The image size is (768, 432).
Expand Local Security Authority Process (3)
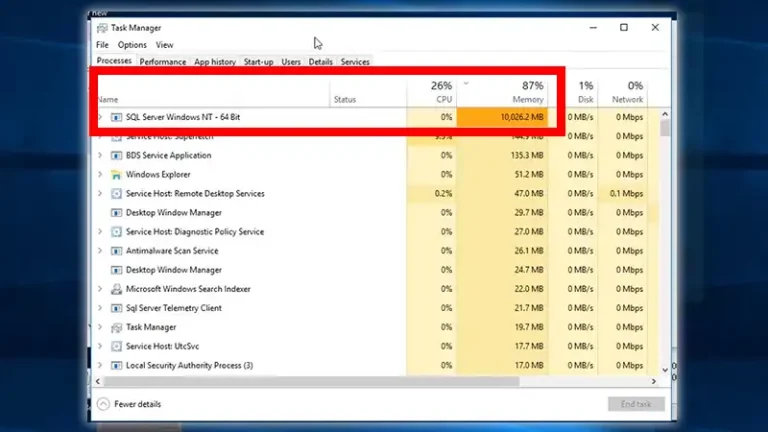tap(100, 365)
